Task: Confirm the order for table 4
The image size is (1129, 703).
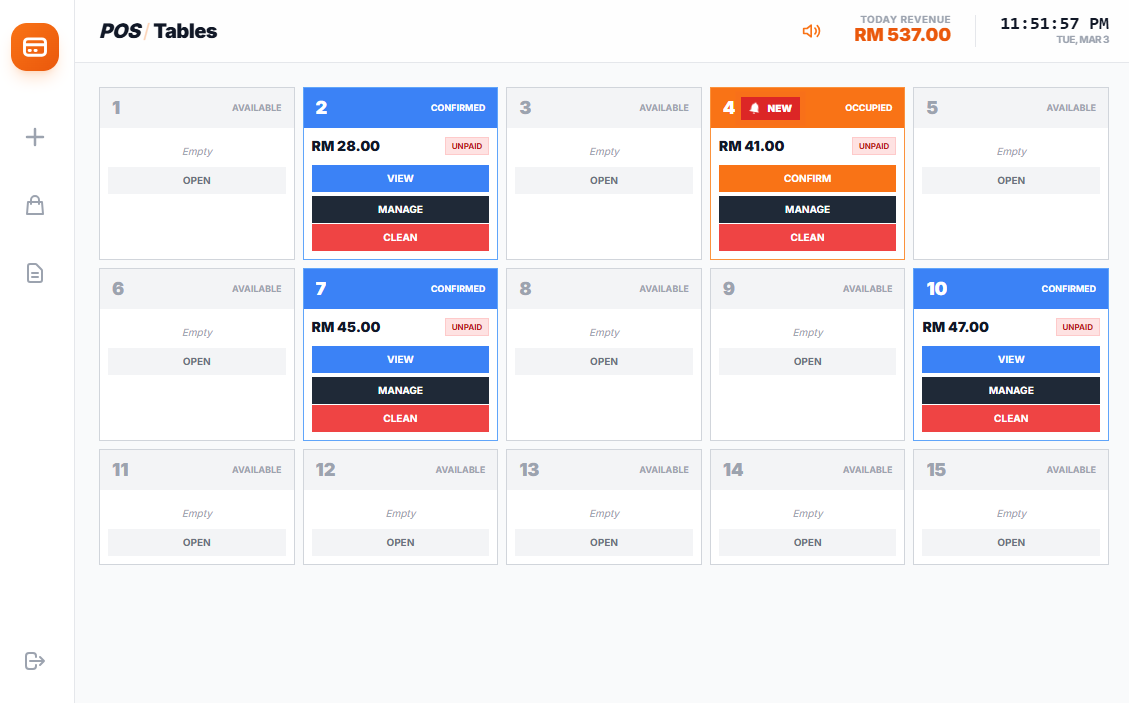Action: (807, 179)
